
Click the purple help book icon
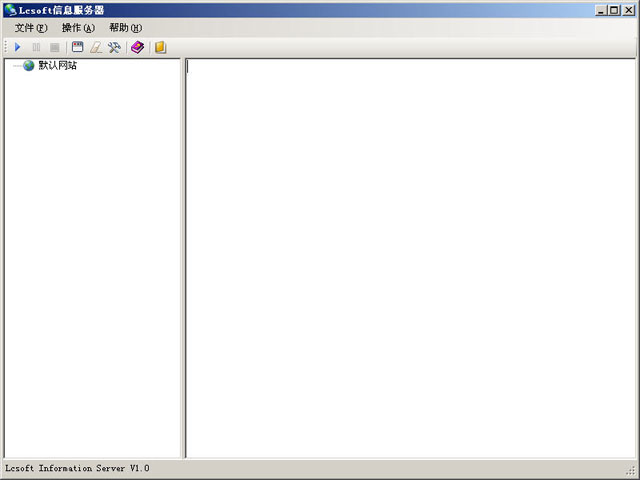click(x=137, y=47)
